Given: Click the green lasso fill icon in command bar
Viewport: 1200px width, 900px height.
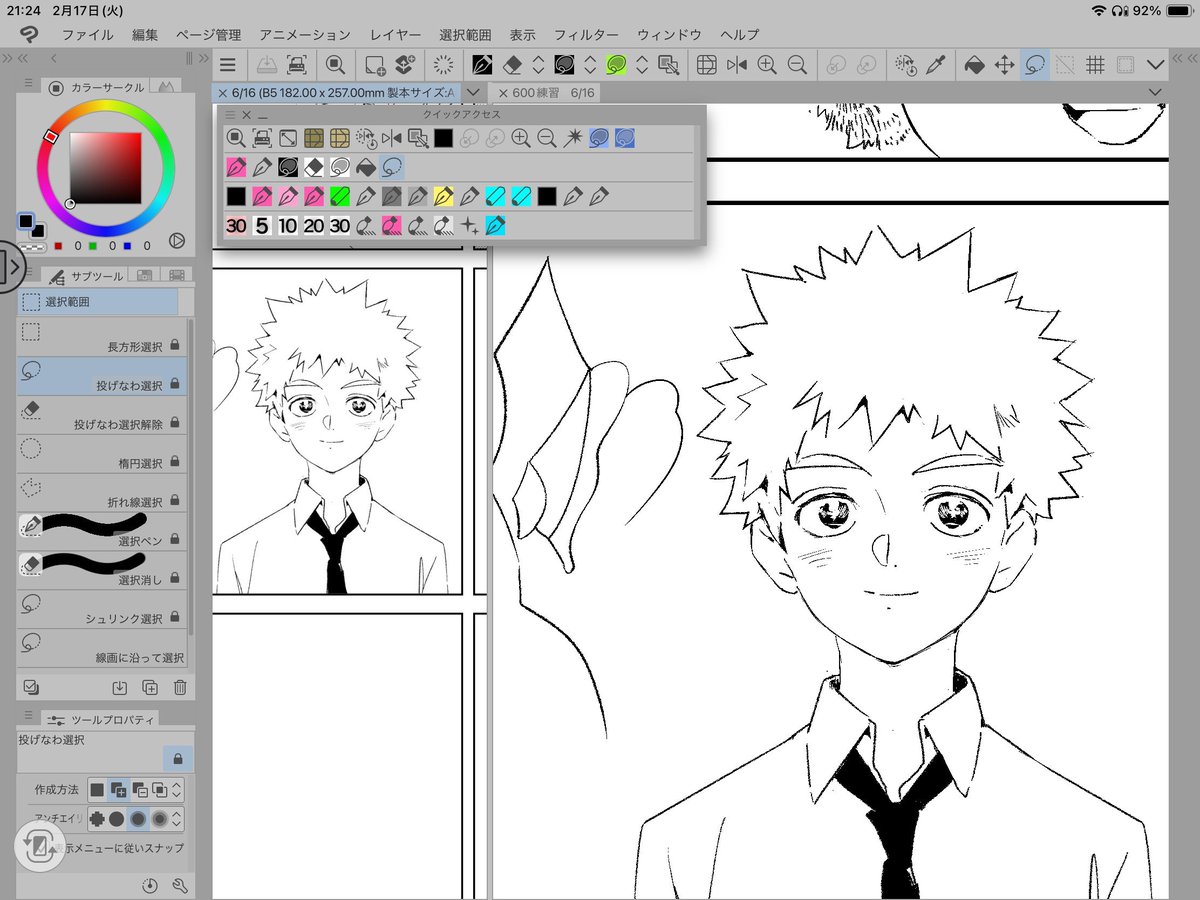Looking at the screenshot, I should tap(616, 65).
